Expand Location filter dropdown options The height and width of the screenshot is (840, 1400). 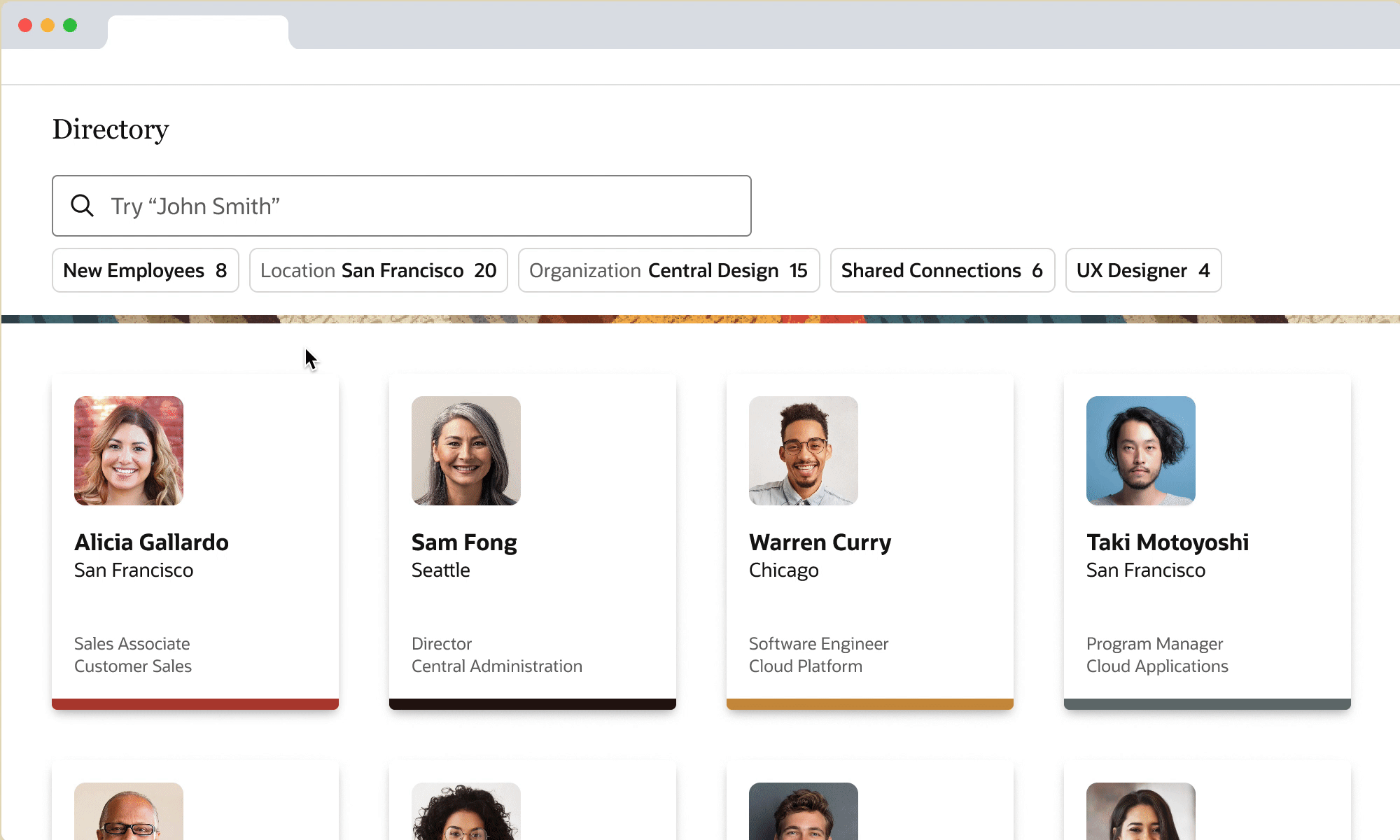tap(378, 270)
